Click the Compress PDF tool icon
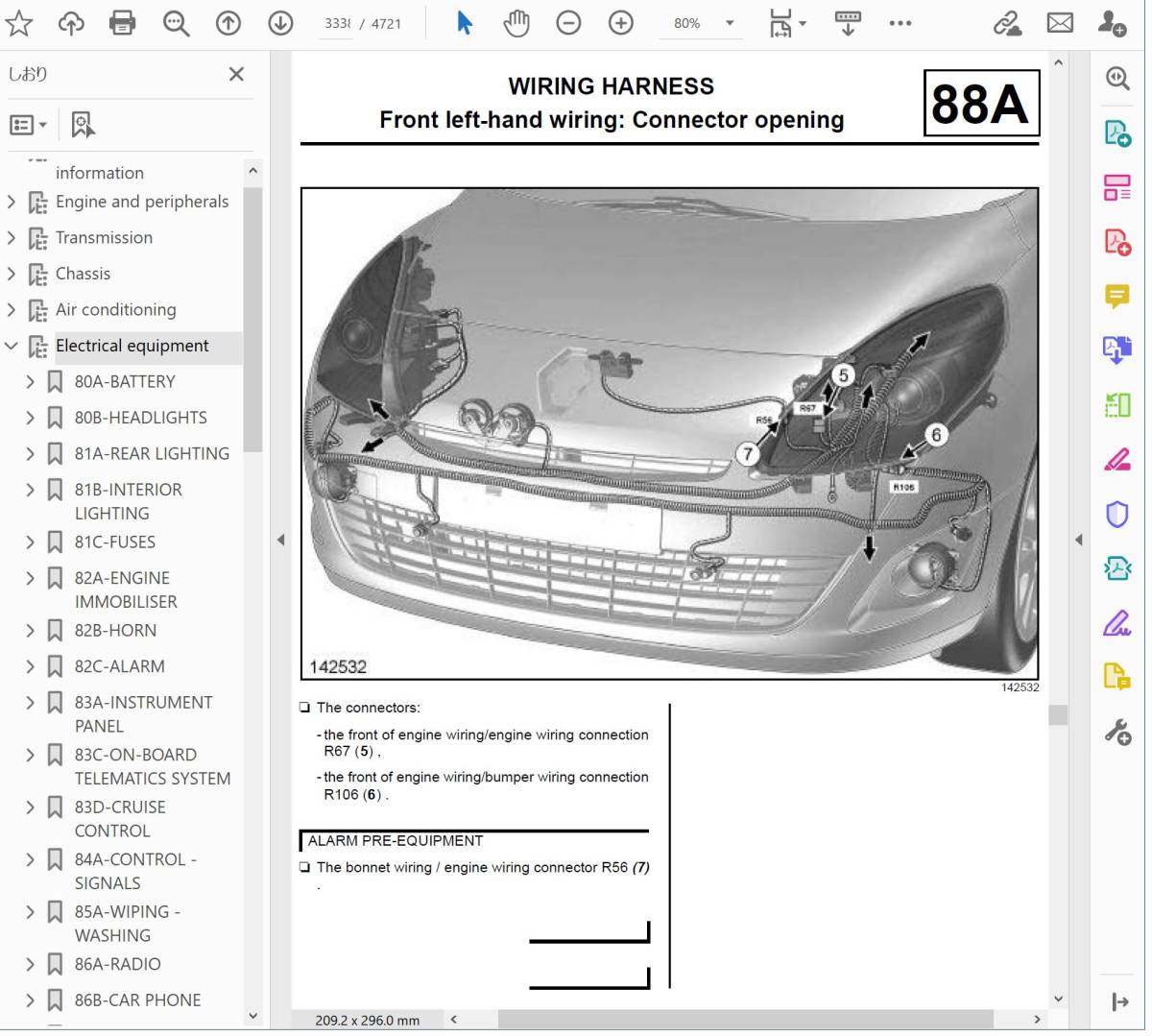The image size is (1152, 1036). click(1117, 569)
